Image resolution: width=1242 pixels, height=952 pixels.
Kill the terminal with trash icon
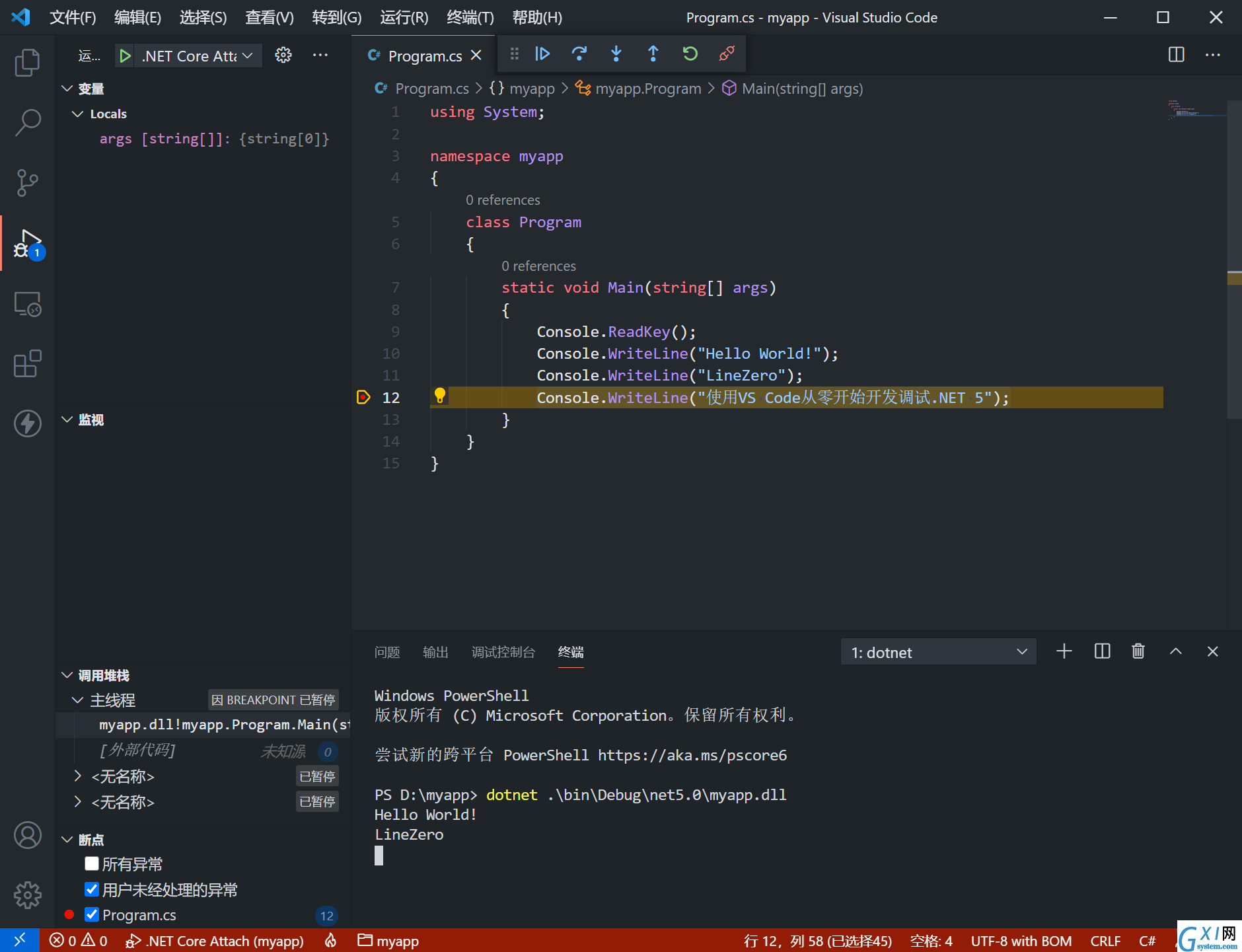pos(1138,652)
